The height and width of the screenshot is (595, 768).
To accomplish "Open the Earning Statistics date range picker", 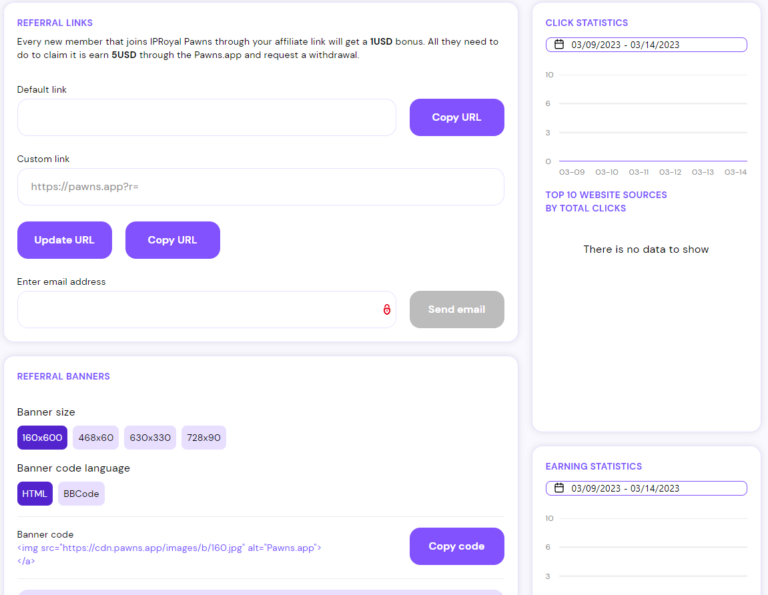I will point(646,489).
